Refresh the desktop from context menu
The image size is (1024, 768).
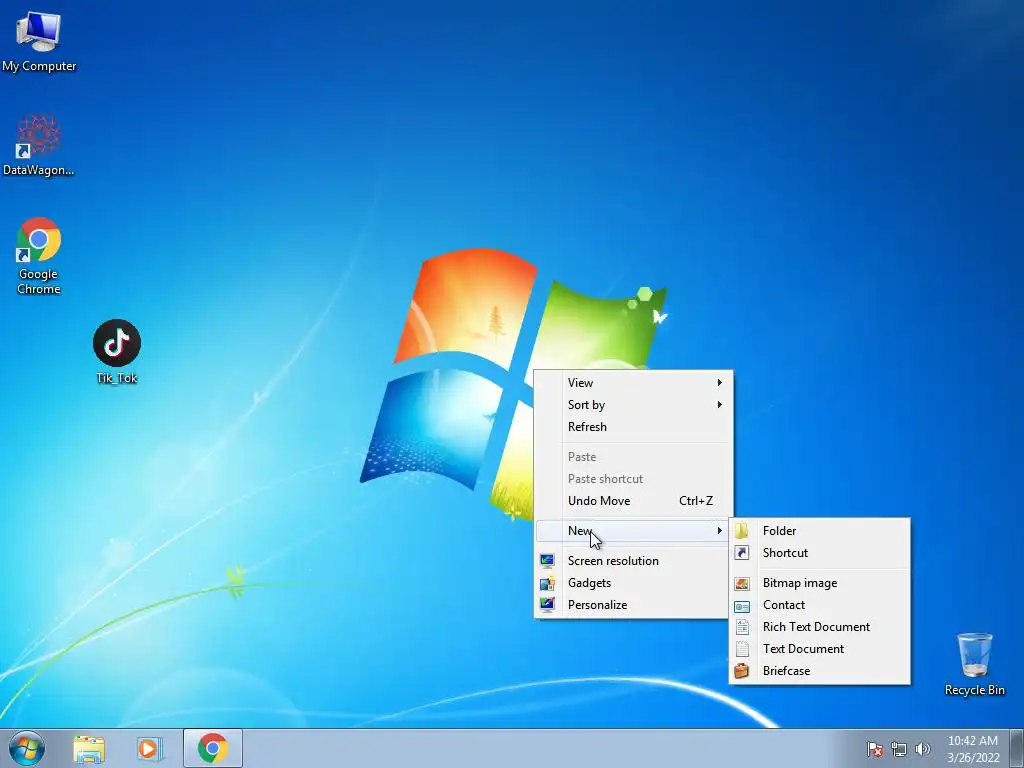click(633, 426)
